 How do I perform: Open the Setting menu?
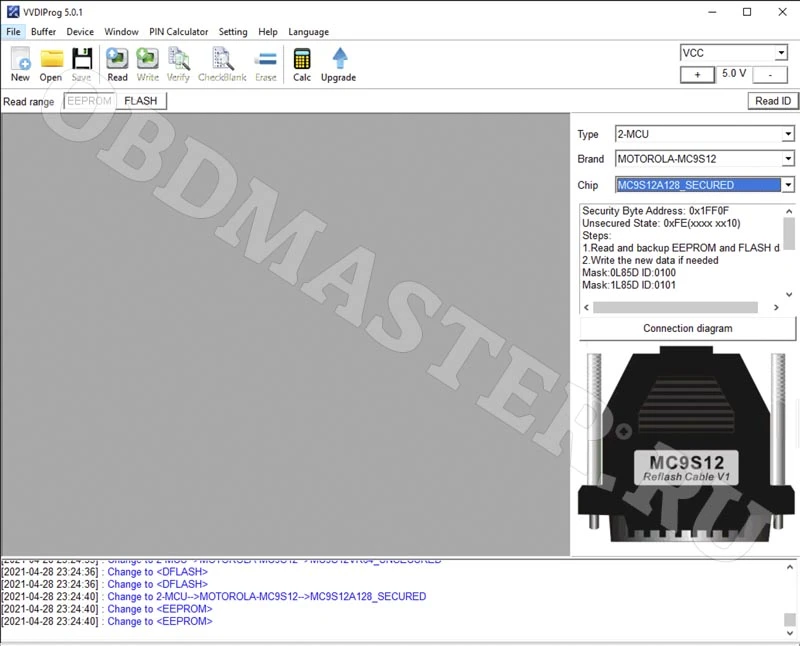coord(233,32)
